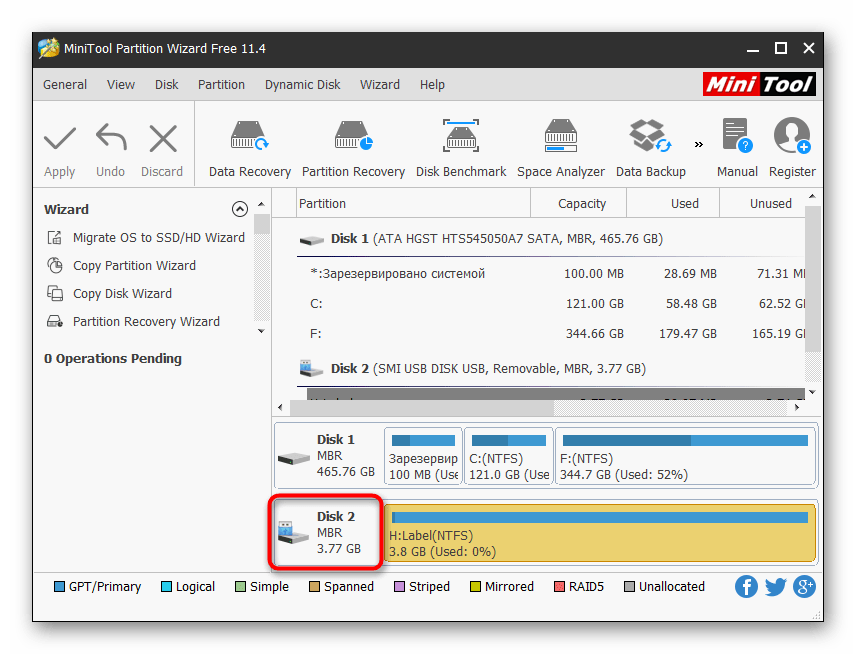
Task: Collapse the Wizard panel section
Action: click(239, 210)
